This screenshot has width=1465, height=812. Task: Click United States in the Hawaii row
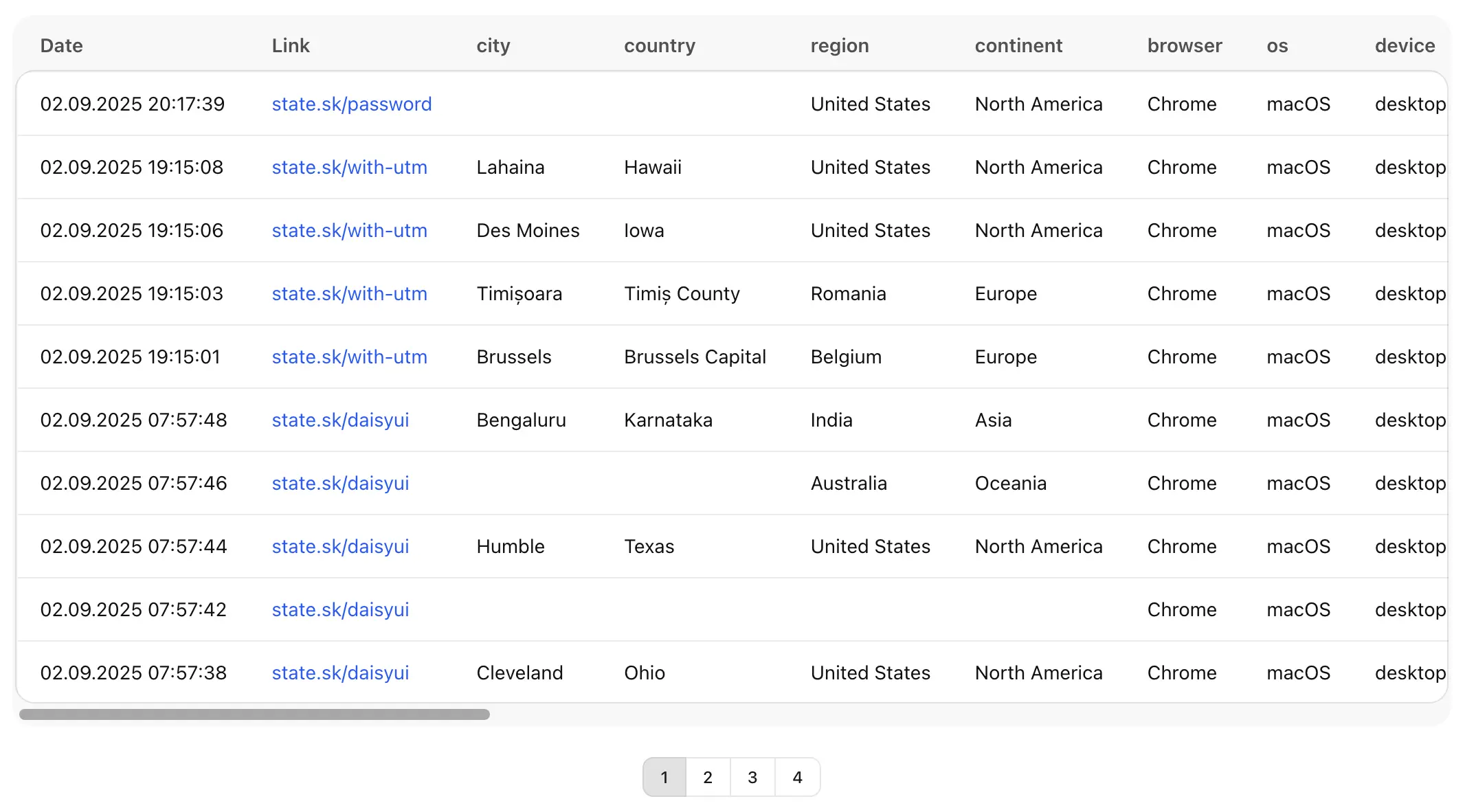click(x=871, y=167)
